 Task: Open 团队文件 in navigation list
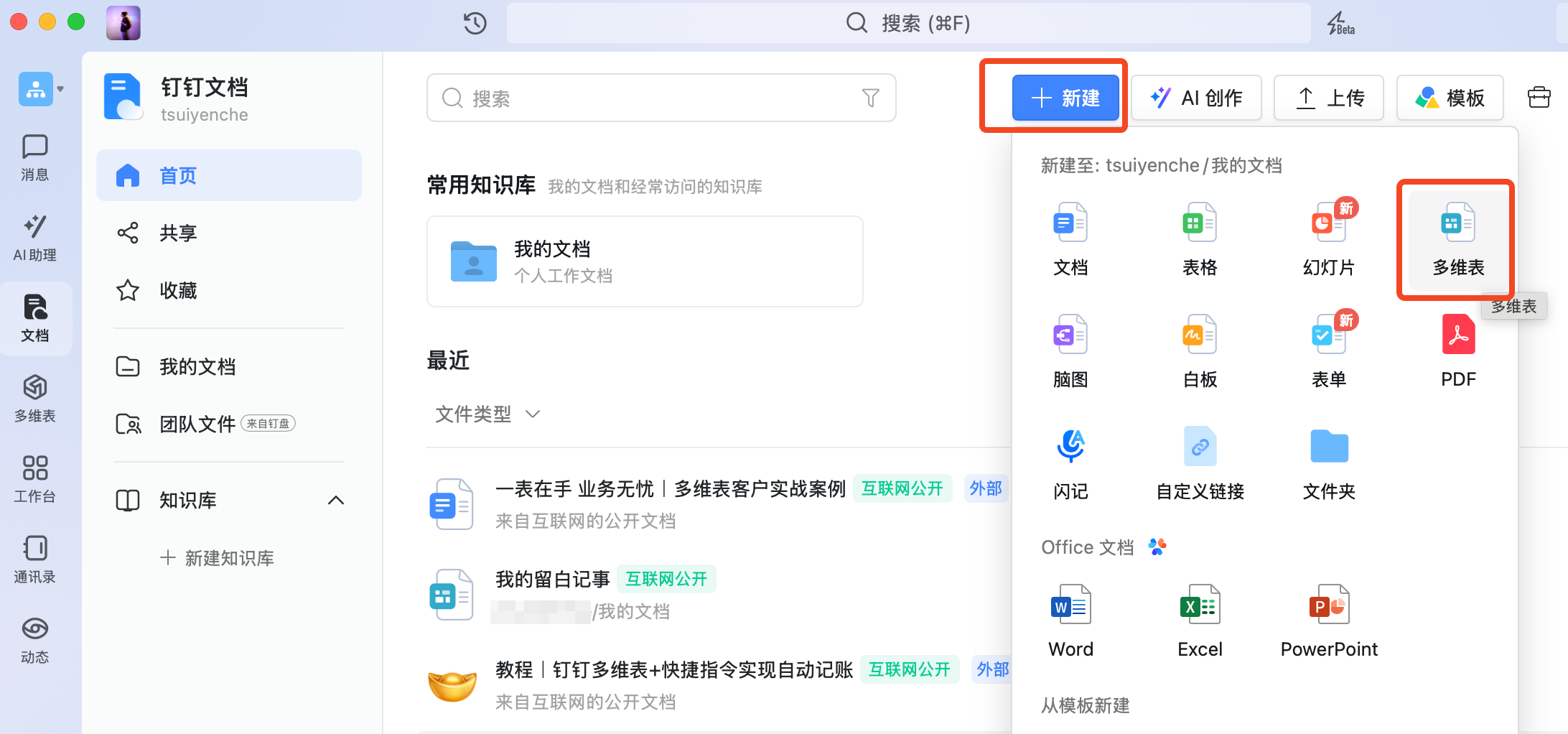point(229,424)
